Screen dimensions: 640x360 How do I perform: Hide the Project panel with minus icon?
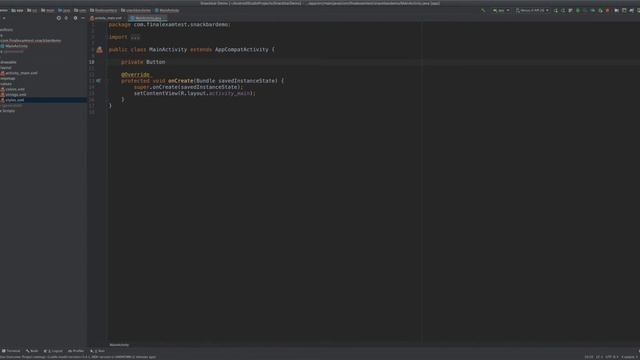click(83, 18)
